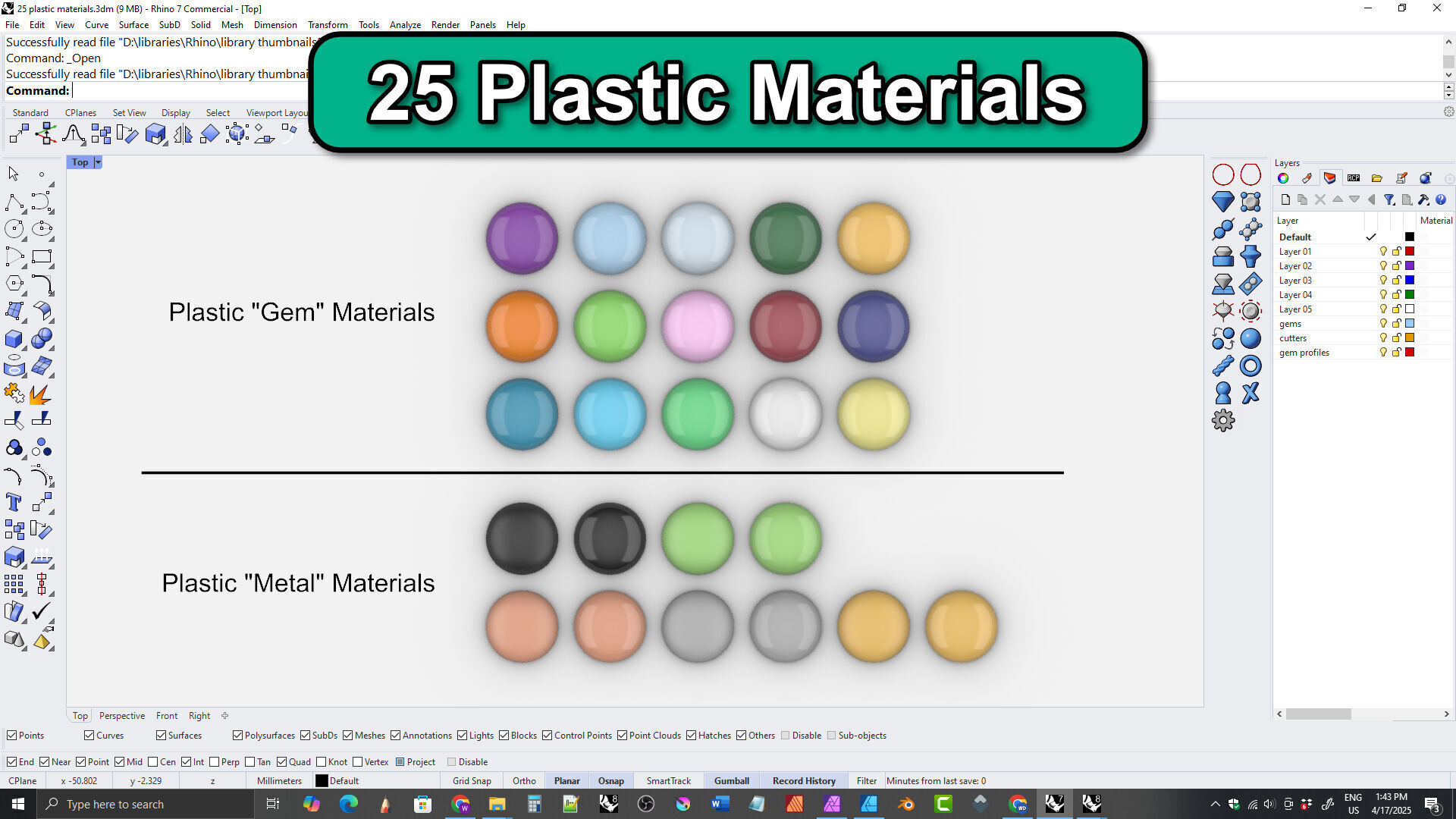This screenshot has height=819, width=1456.
Task: Click the blue gem diamond icon
Action: [x=1222, y=202]
